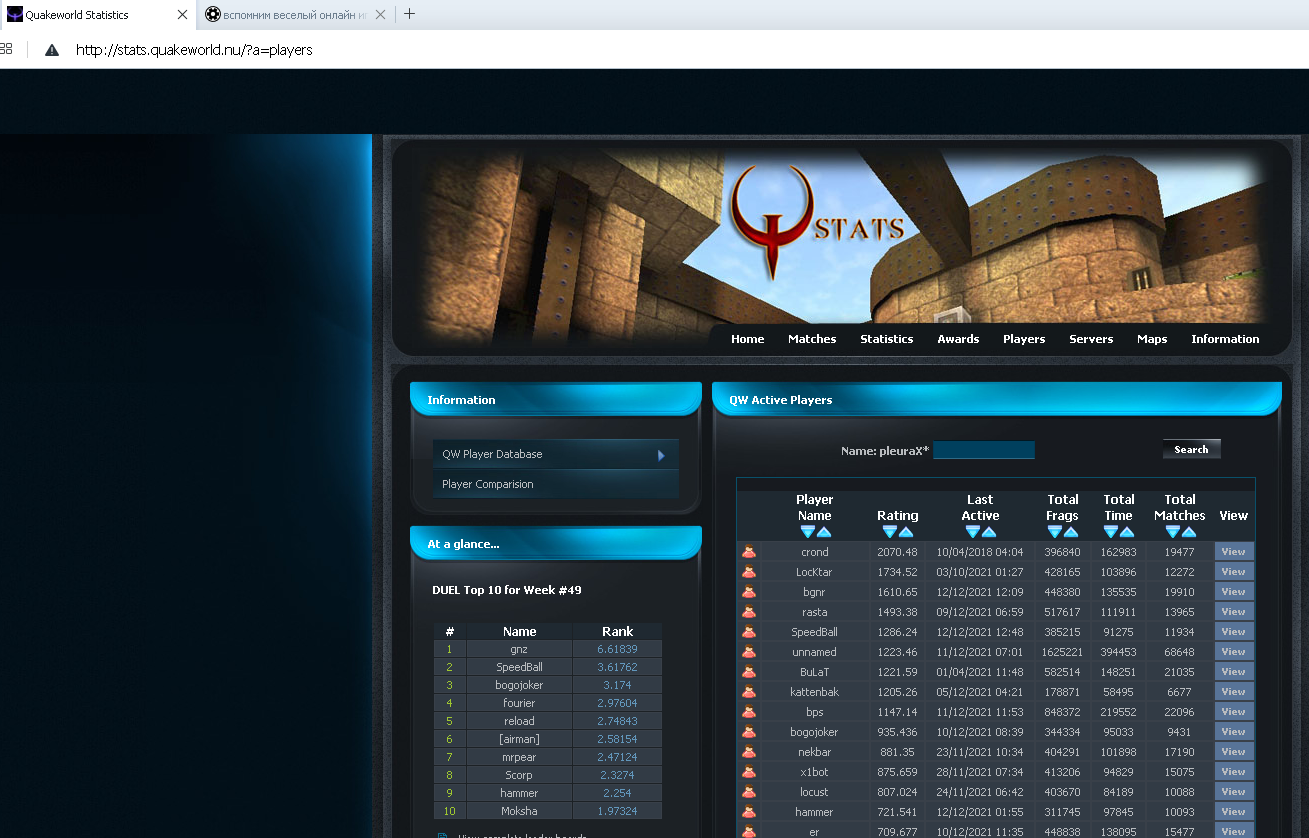Image resolution: width=1309 pixels, height=838 pixels.
Task: Click player avatar icon for nekbar
Action: click(x=749, y=752)
